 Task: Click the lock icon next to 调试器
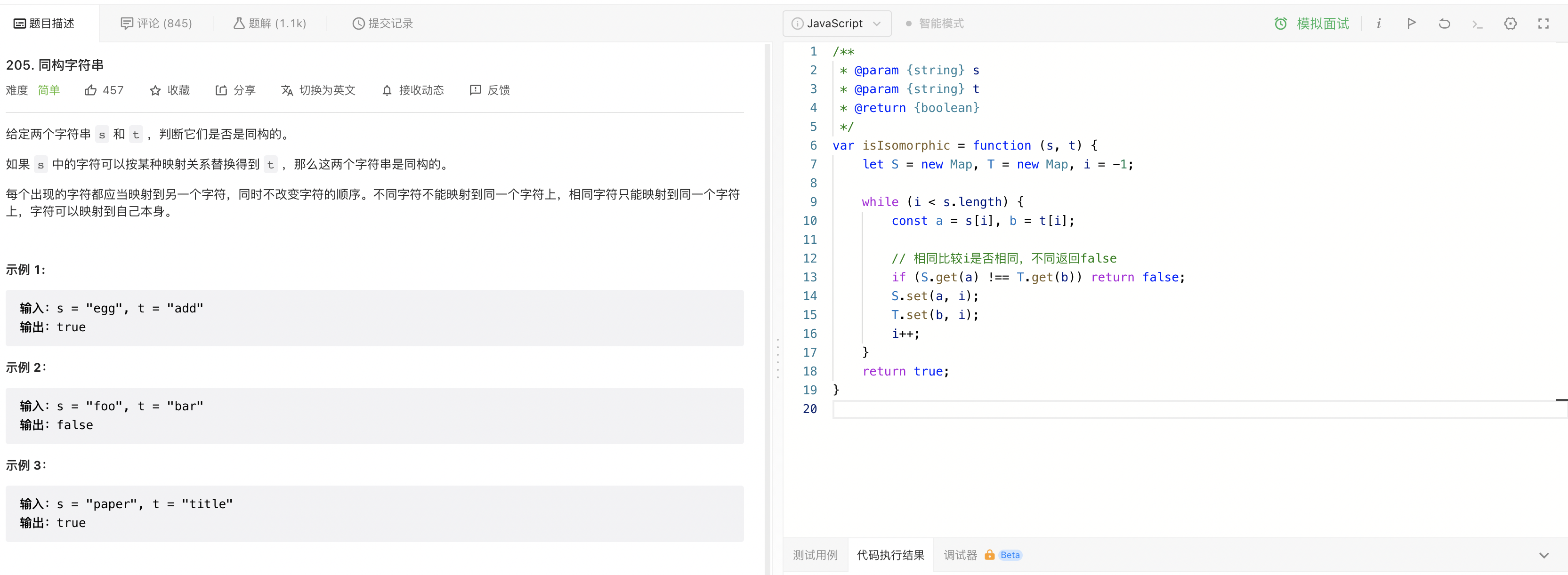coord(989,555)
